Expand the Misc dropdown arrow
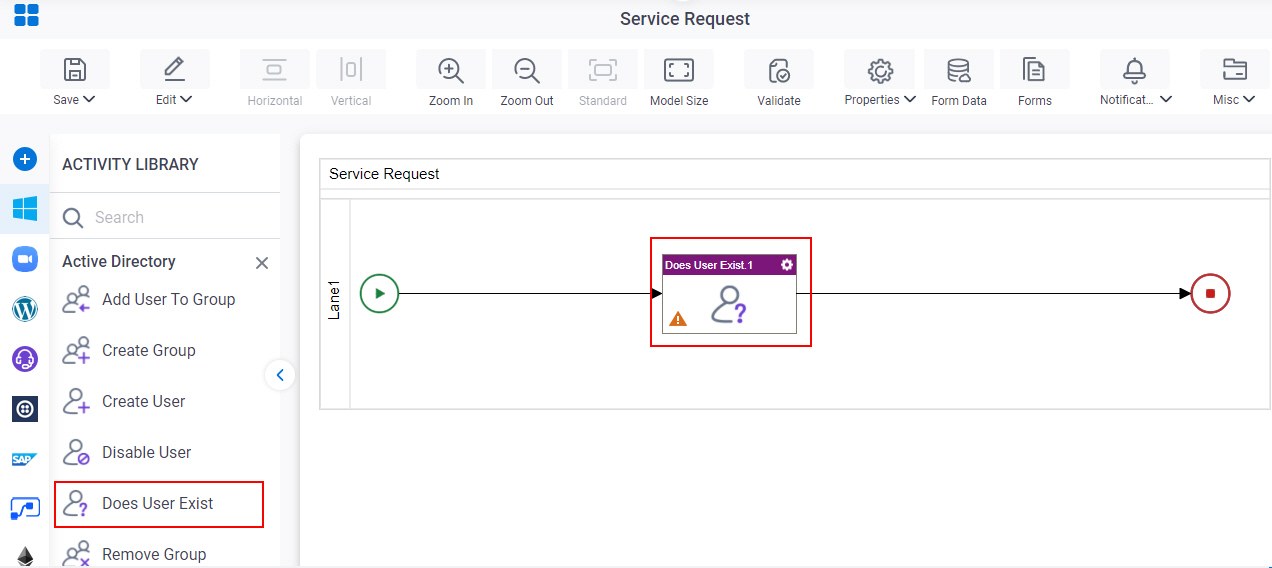This screenshot has height=568, width=1272. tap(1250, 99)
